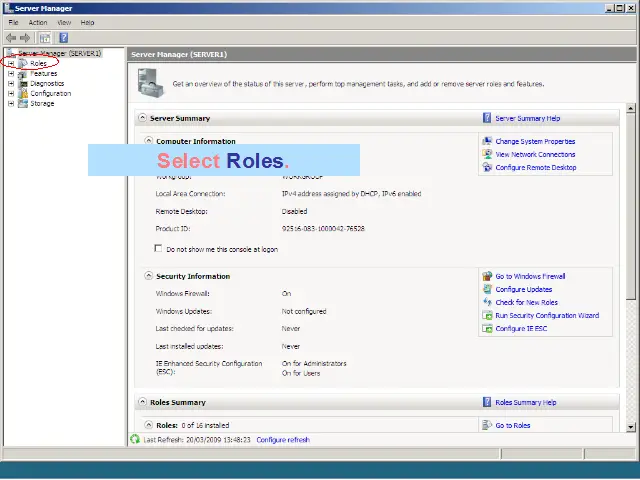Open the Check for New Roles link

pyautogui.click(x=527, y=302)
